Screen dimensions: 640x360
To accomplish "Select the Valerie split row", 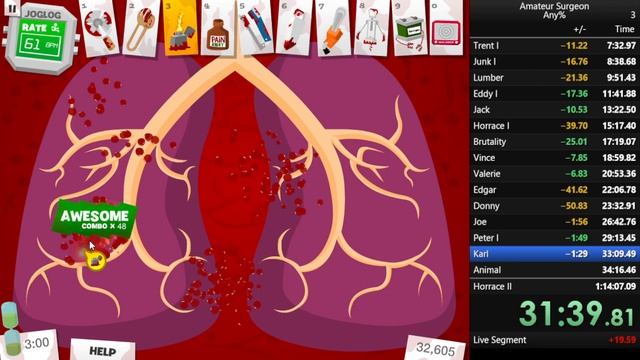I will (x=555, y=173).
